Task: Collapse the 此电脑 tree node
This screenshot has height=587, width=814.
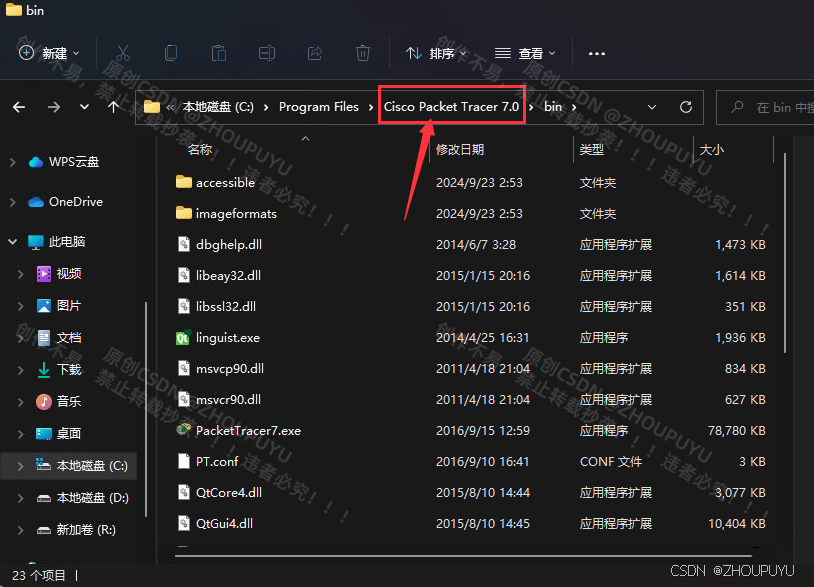Action: point(12,241)
